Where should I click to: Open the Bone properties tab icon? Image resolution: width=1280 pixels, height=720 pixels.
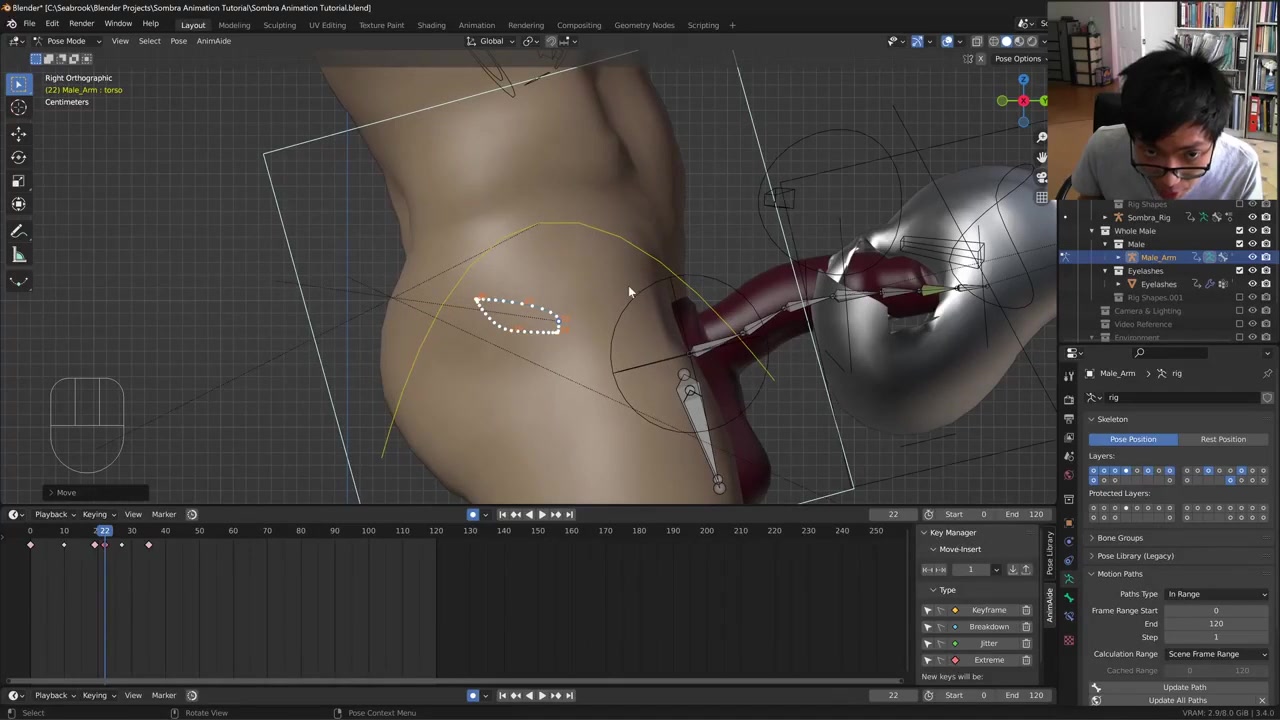1068,598
